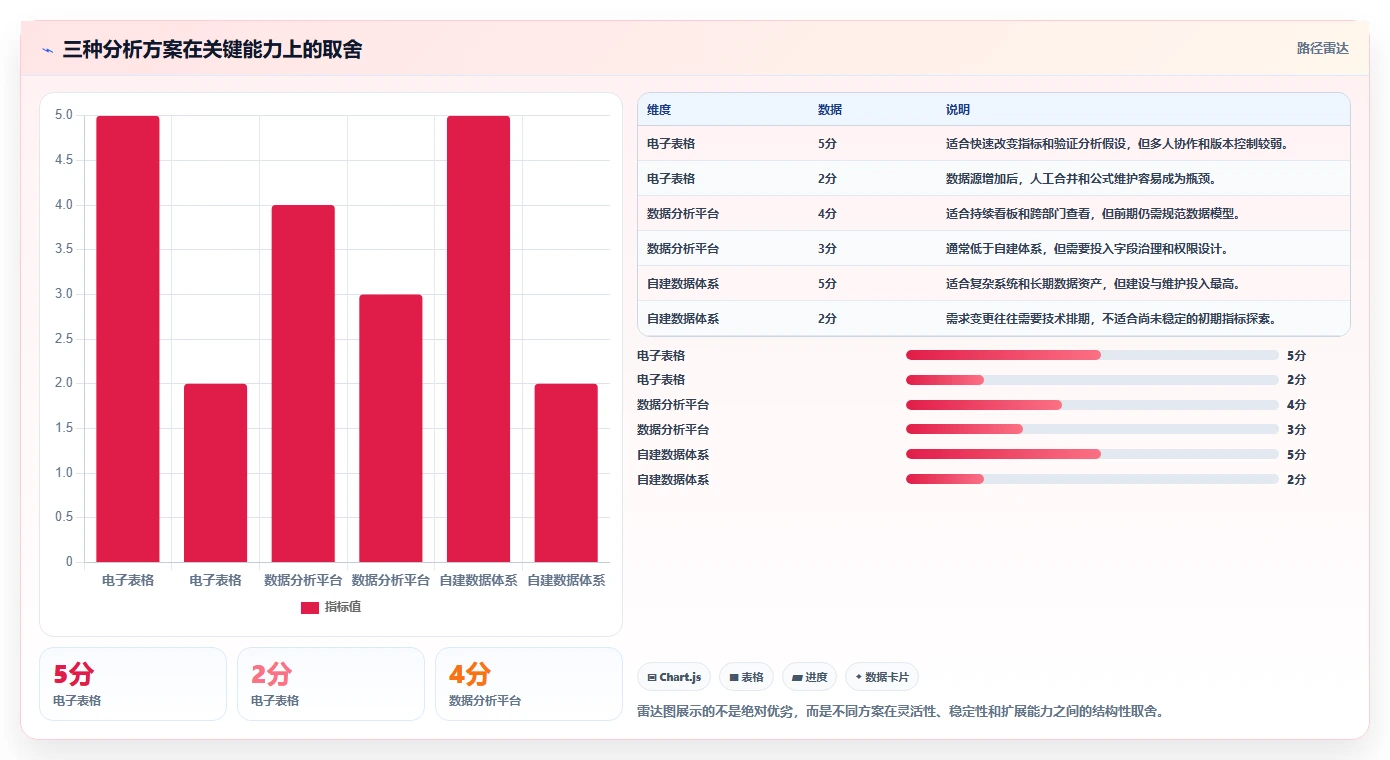Click the 电子表格 progress bar showing 5分
The width and height of the screenshot is (1390, 760).
pyautogui.click(x=1092, y=355)
